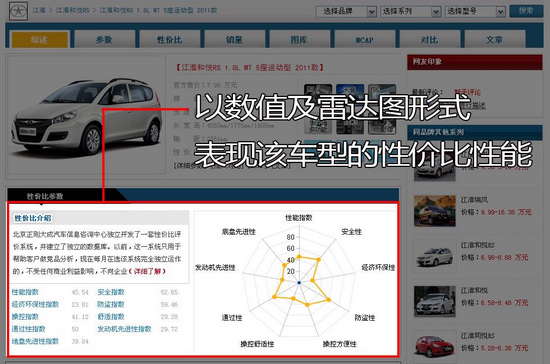The height and width of the screenshot is (364, 550).
Task: Click the price 6.58-8.48 万元
Action: (504, 302)
